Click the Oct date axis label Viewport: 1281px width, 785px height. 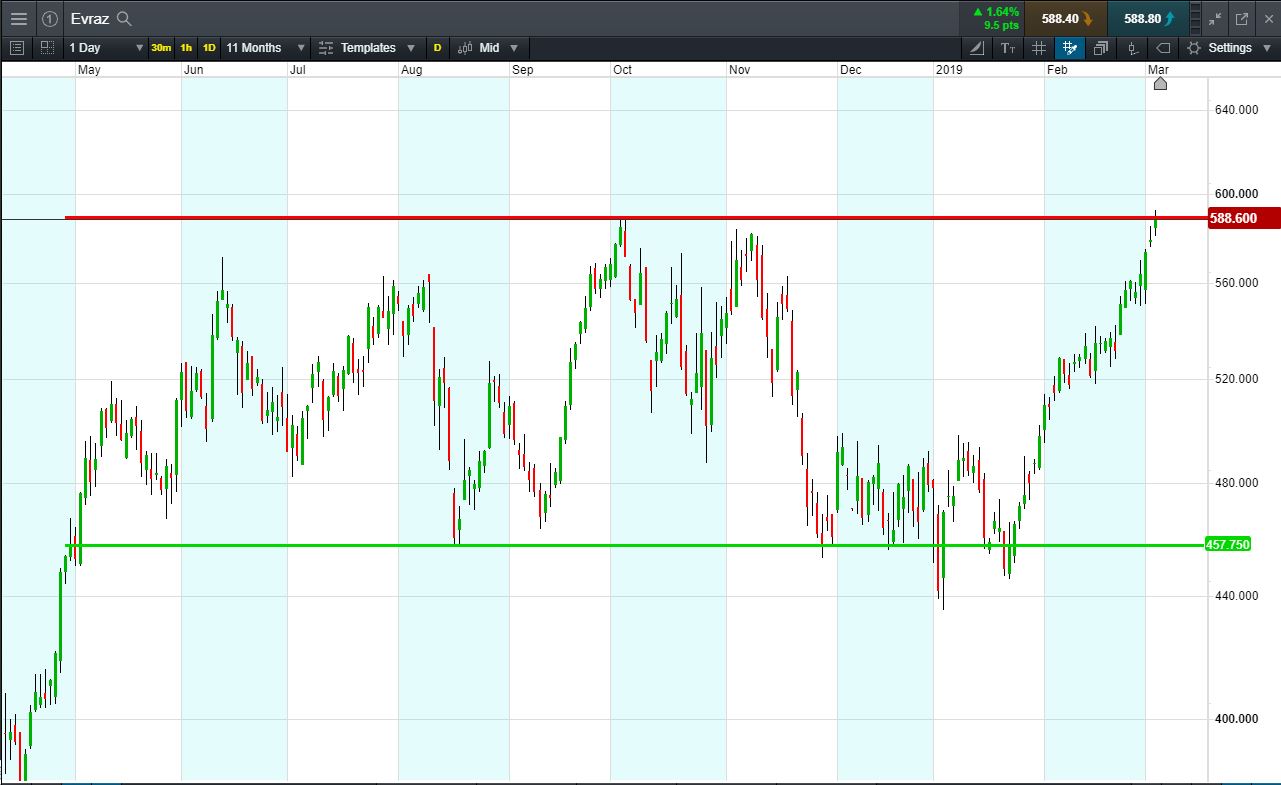click(x=622, y=70)
